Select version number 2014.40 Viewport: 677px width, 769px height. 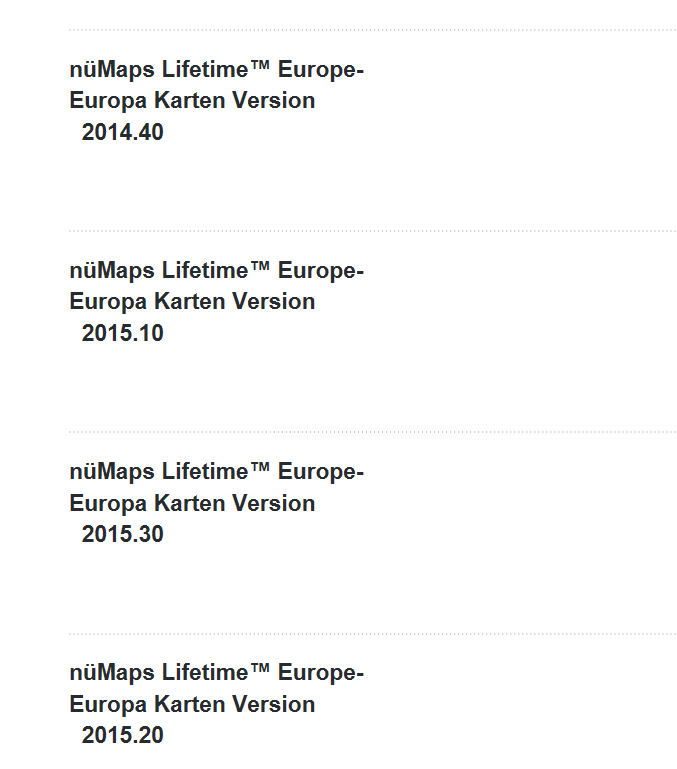123,132
